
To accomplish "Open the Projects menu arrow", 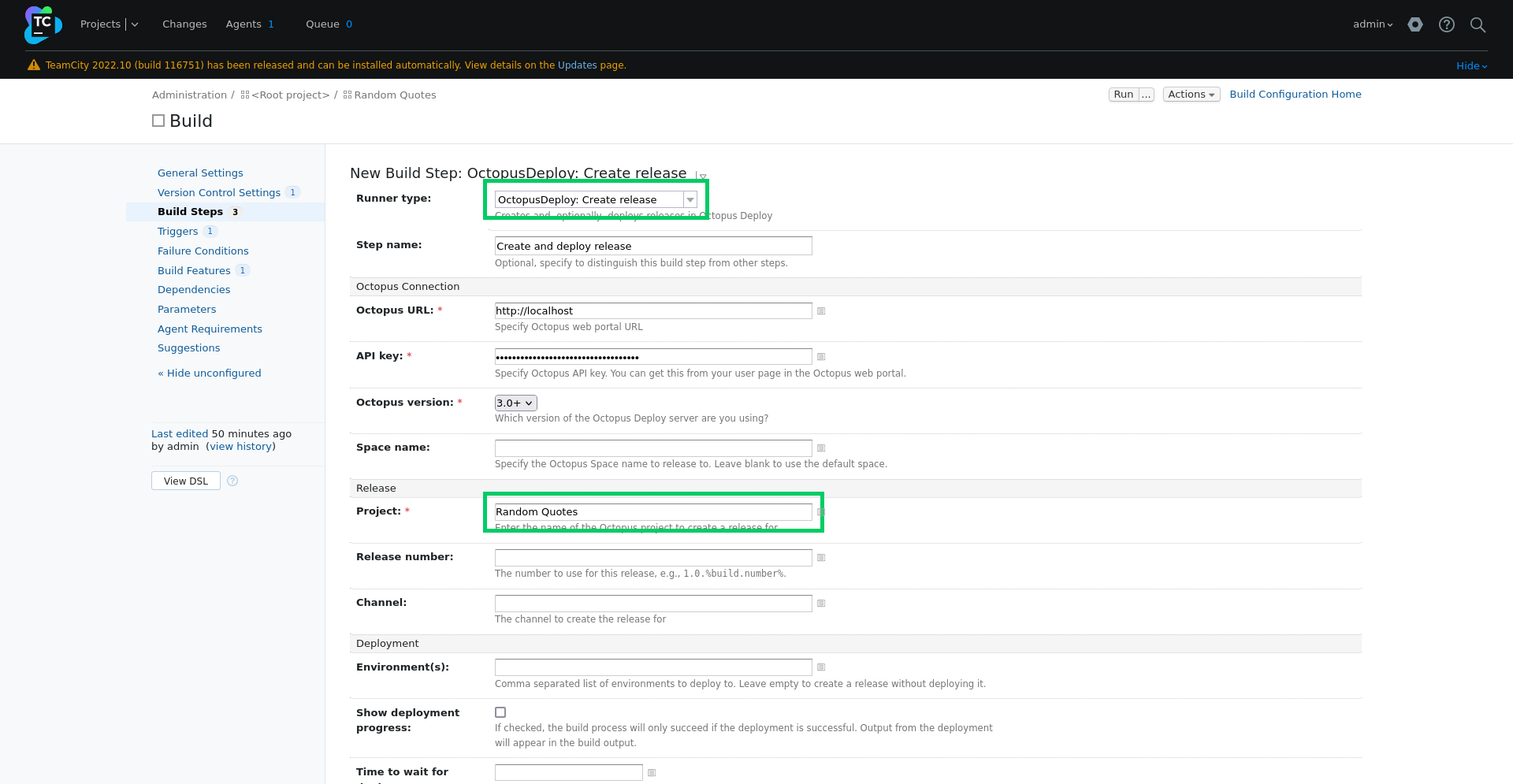I will pyautogui.click(x=135, y=24).
